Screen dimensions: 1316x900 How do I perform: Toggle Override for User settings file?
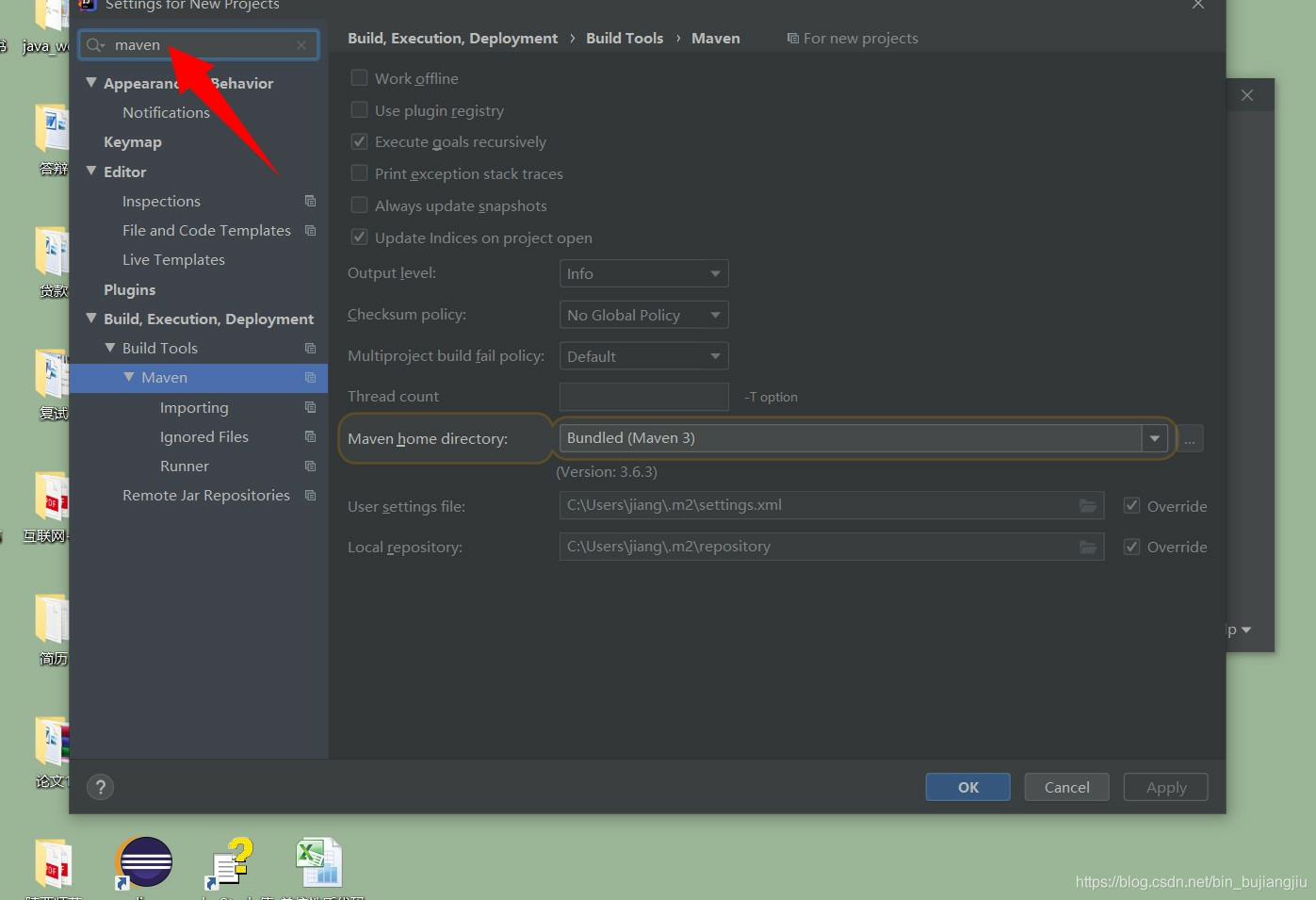[x=1131, y=506]
